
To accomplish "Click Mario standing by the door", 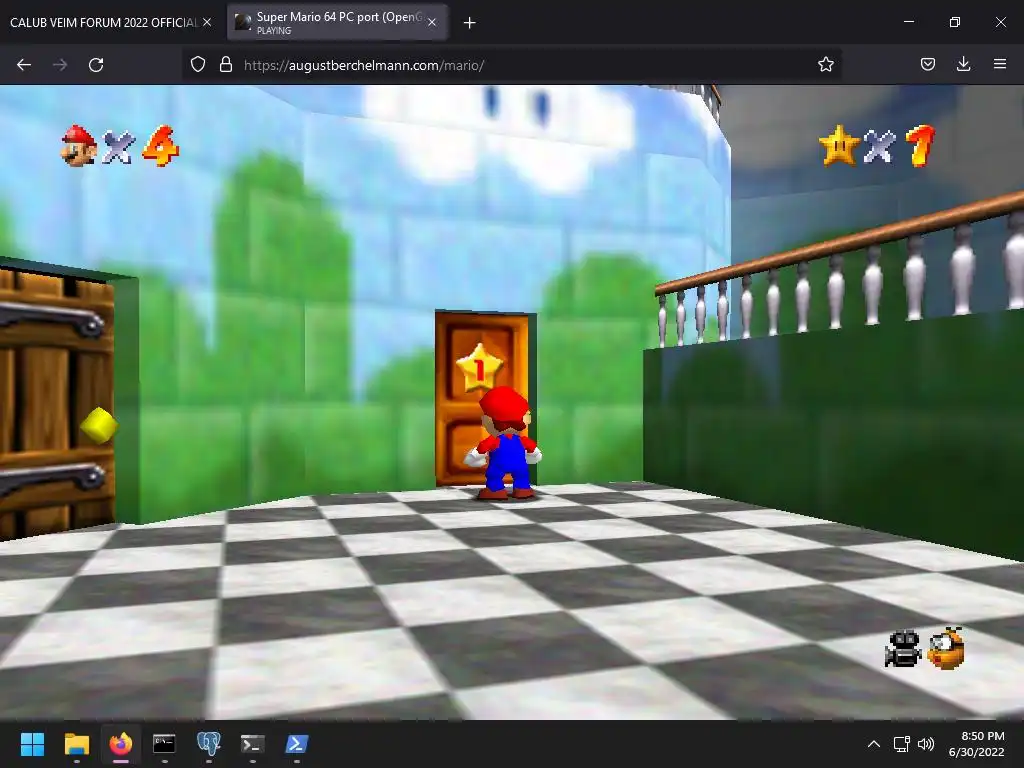I will (x=504, y=443).
